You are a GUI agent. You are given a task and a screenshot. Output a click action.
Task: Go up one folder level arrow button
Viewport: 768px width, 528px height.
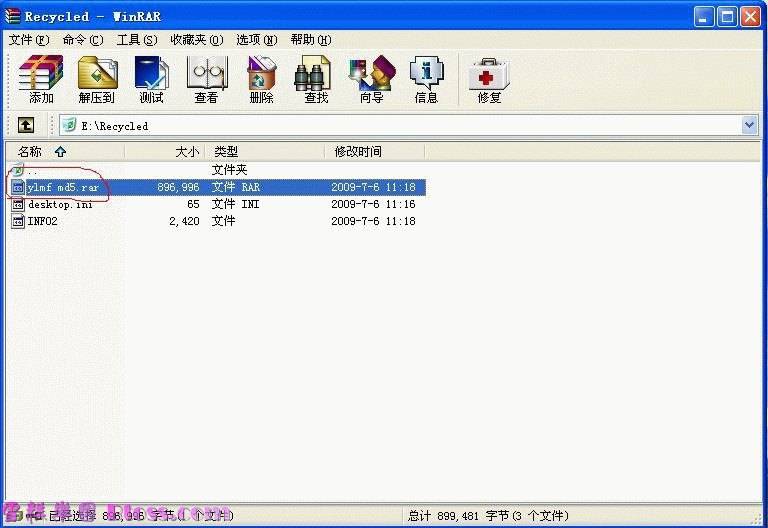click(x=25, y=125)
